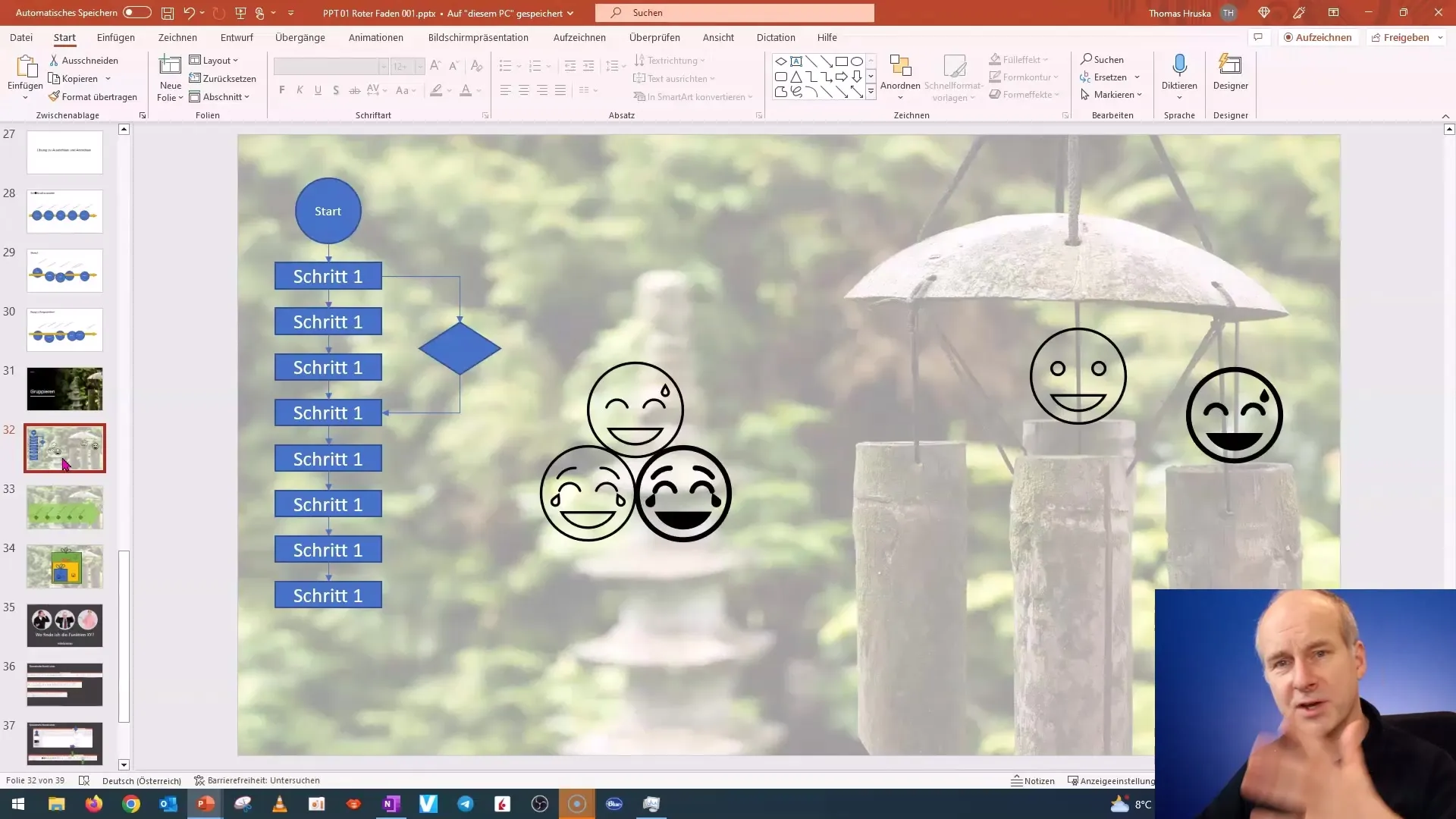Open the font size combo box

408,67
